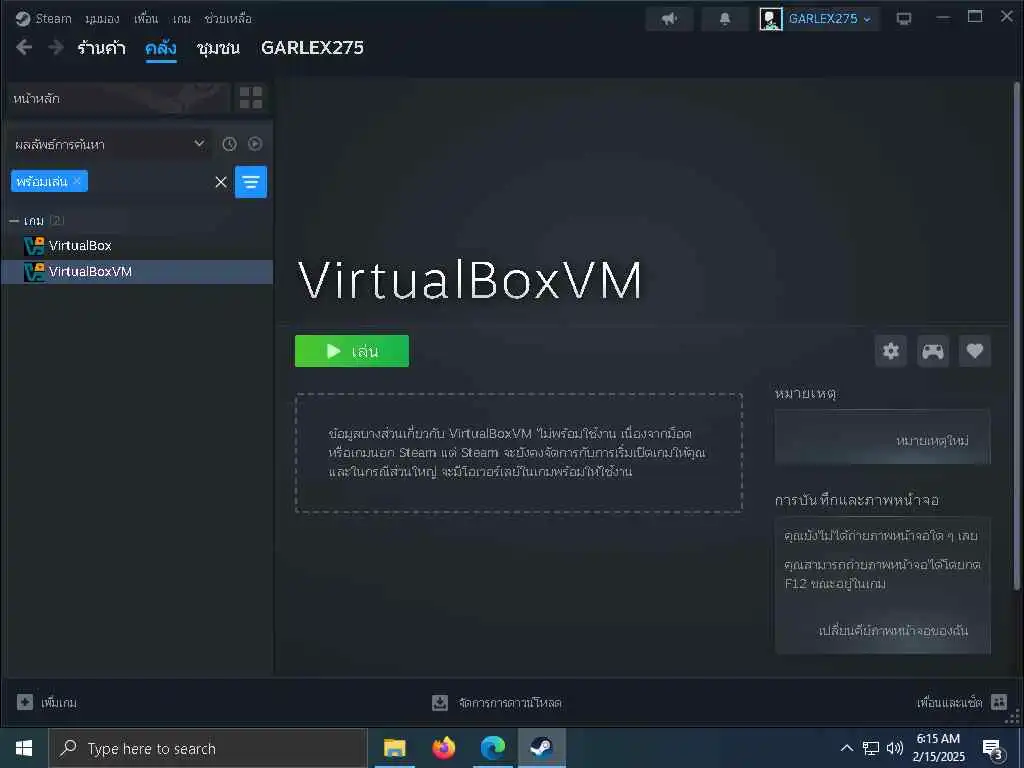Expand the ผลลัพธ์การค้นหา dropdown

click(x=110, y=144)
